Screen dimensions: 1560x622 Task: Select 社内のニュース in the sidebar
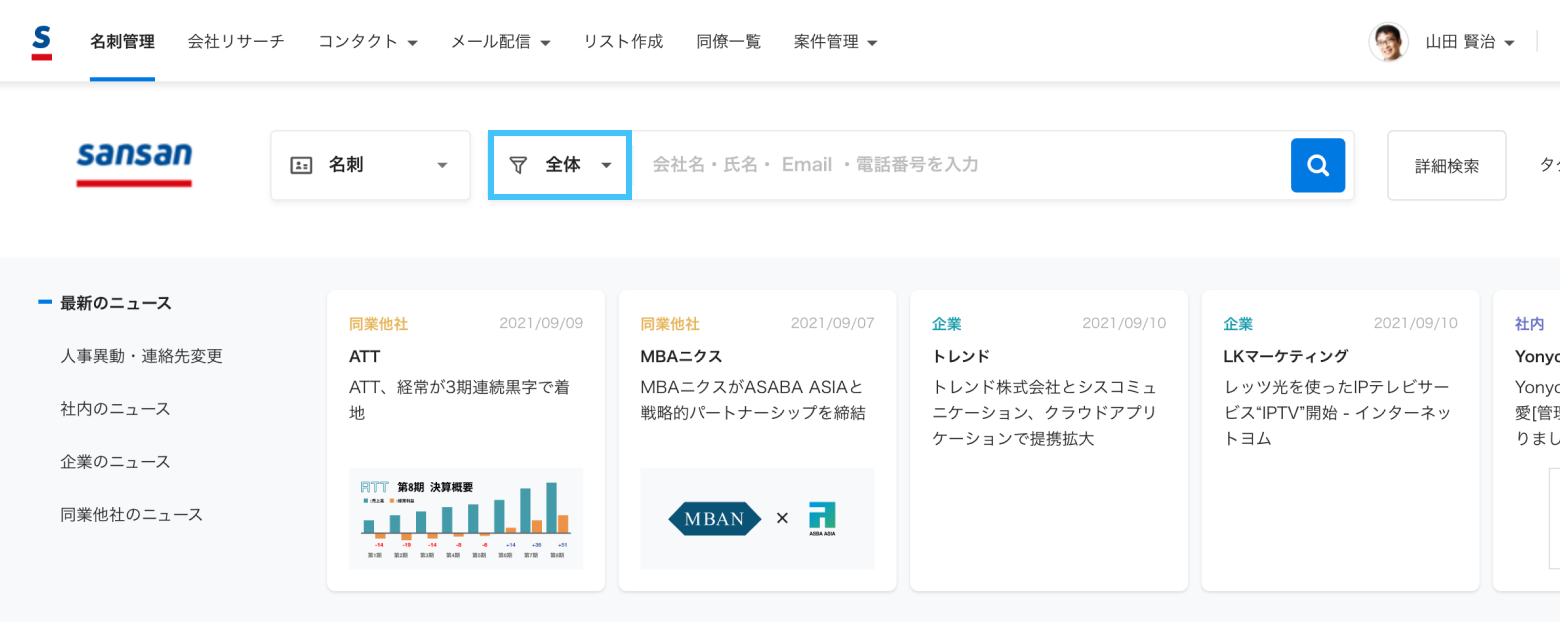coord(115,409)
